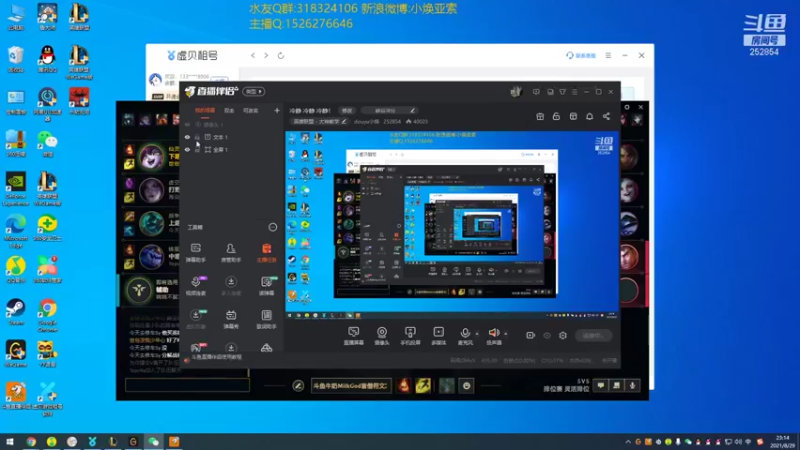Add a new scene with plus icon

point(277,110)
